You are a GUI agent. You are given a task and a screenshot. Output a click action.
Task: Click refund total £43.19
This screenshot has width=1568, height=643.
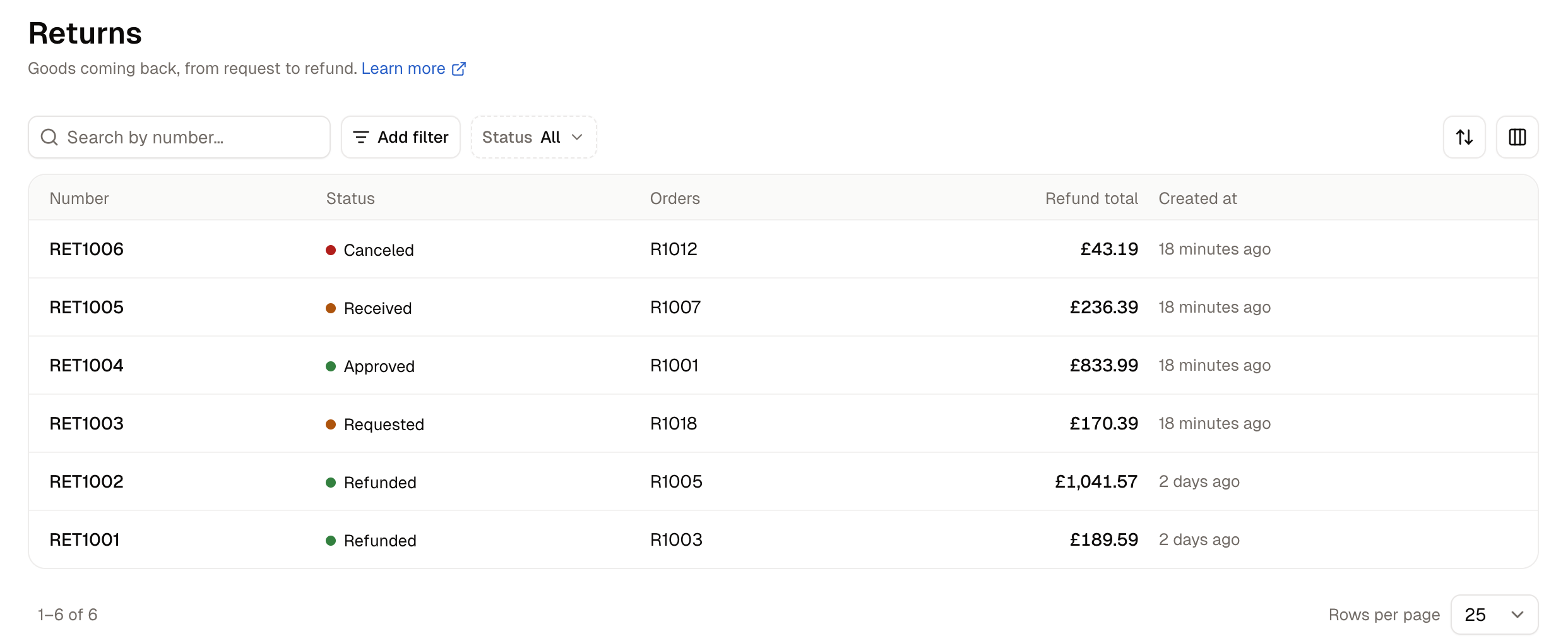tap(1109, 249)
